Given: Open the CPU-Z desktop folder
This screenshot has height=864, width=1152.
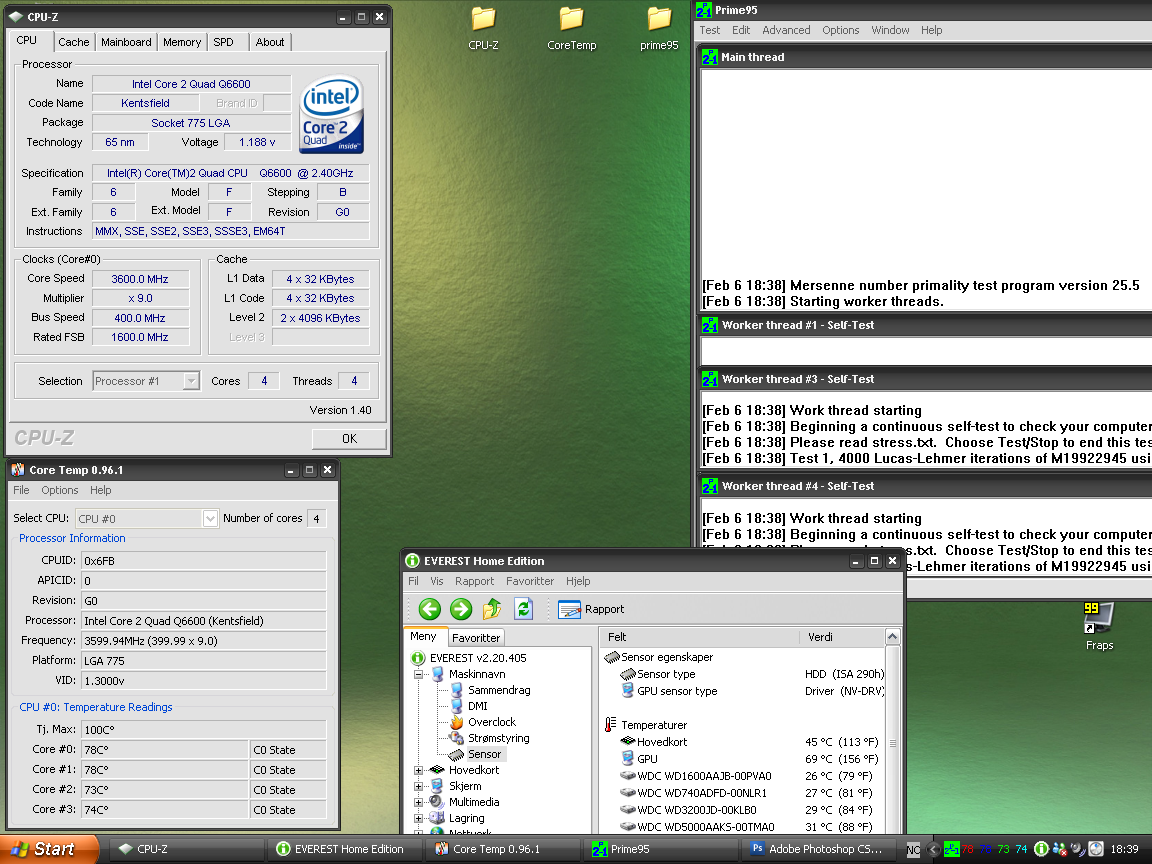Looking at the screenshot, I should 483,29.
